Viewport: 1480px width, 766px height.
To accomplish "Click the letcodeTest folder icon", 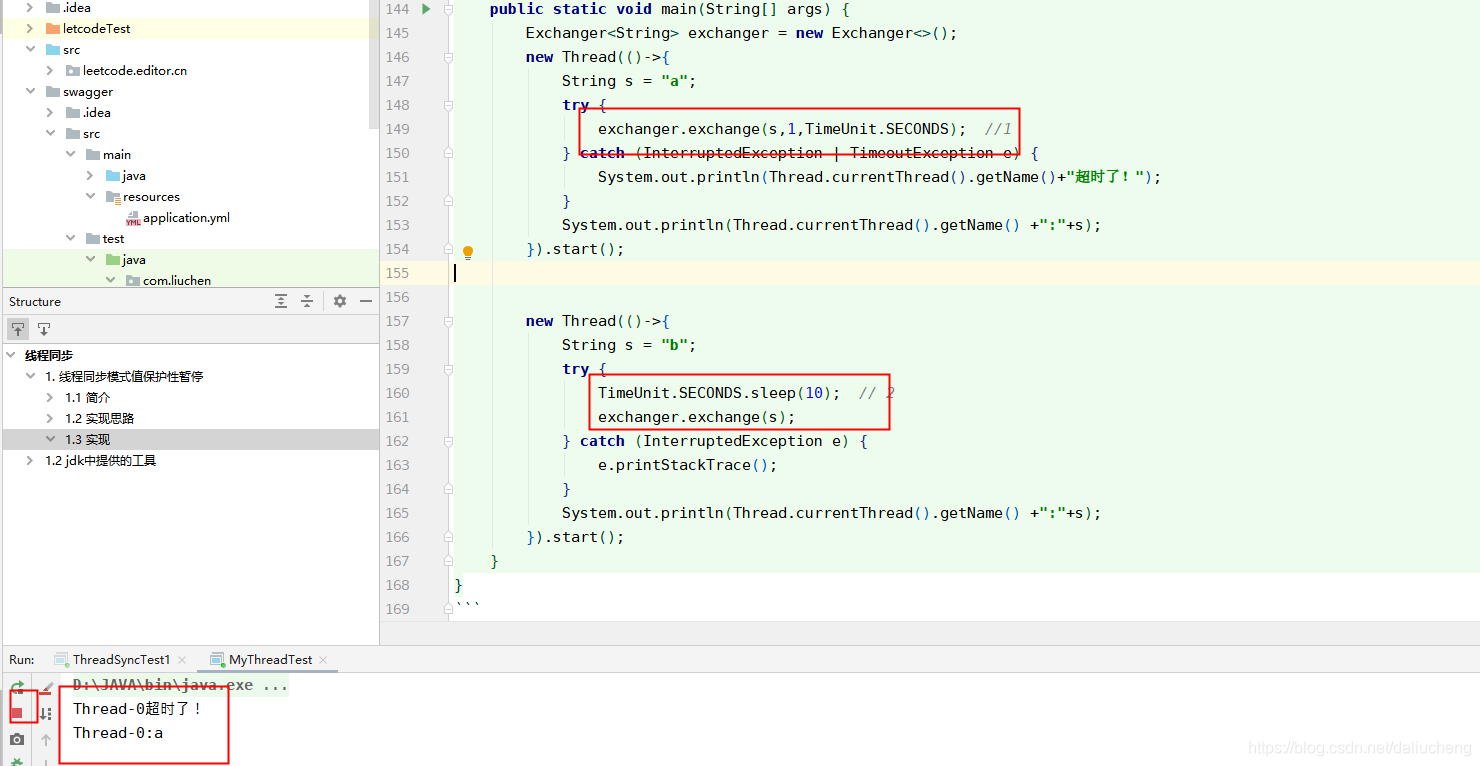I will pos(53,29).
